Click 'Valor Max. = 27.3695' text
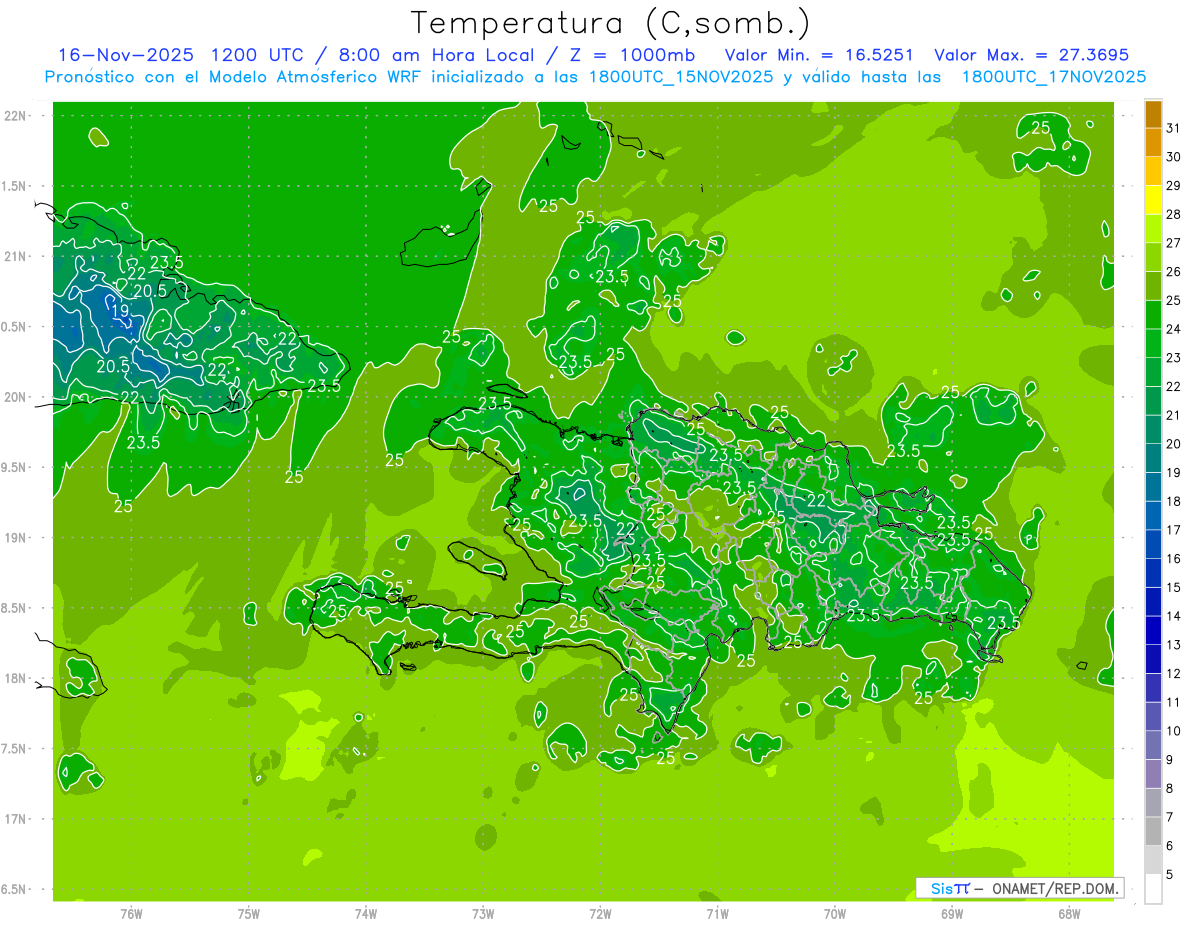Screen dimensions: 1200x927 [x=1031, y=55]
